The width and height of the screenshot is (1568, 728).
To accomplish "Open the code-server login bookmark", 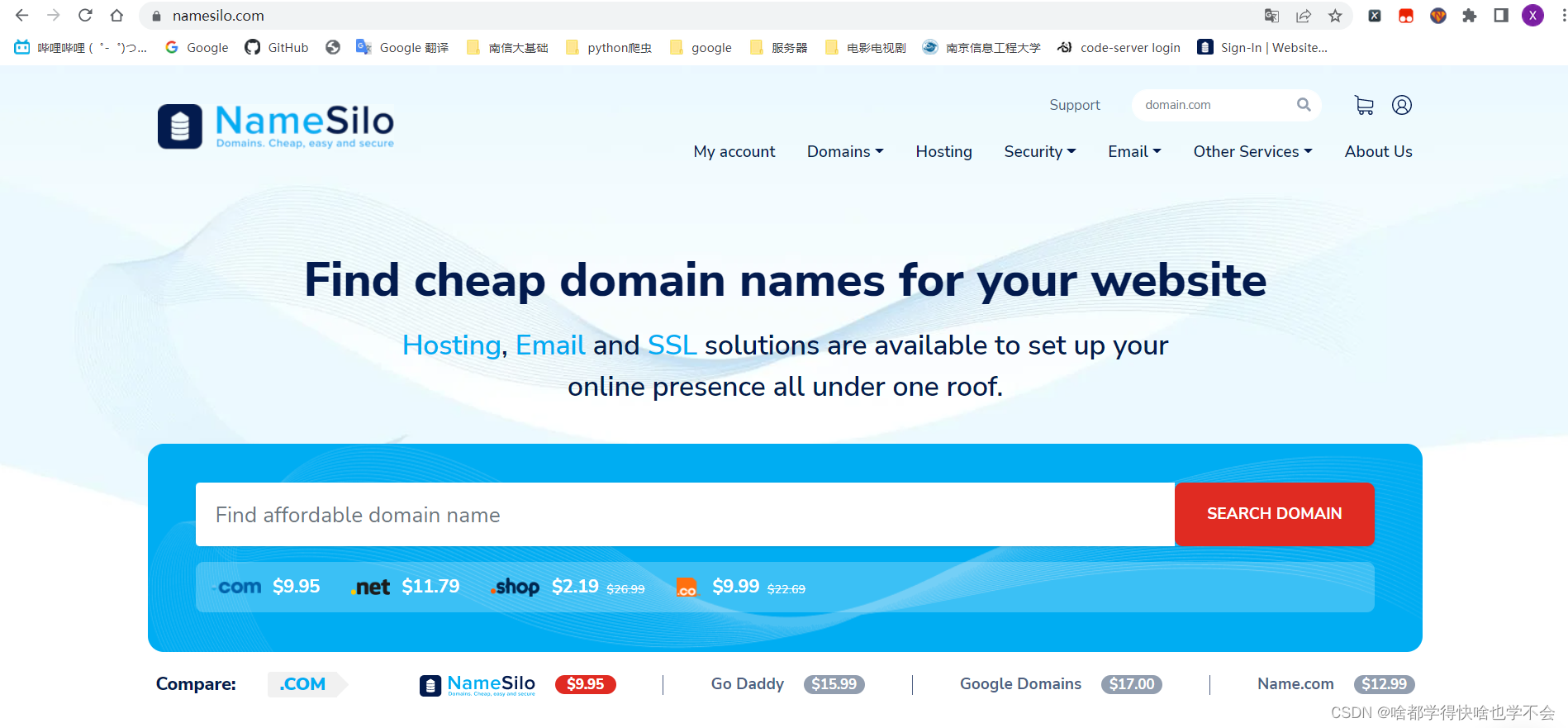I will [x=1119, y=48].
